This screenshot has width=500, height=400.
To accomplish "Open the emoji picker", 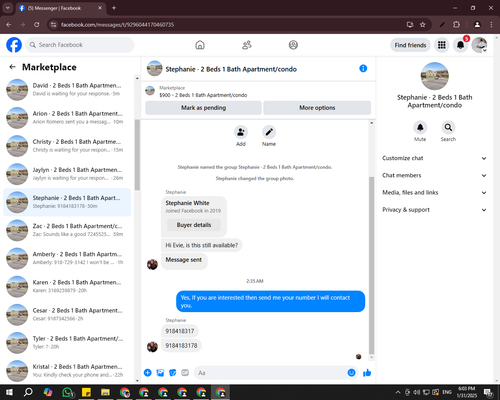I will [351, 373].
